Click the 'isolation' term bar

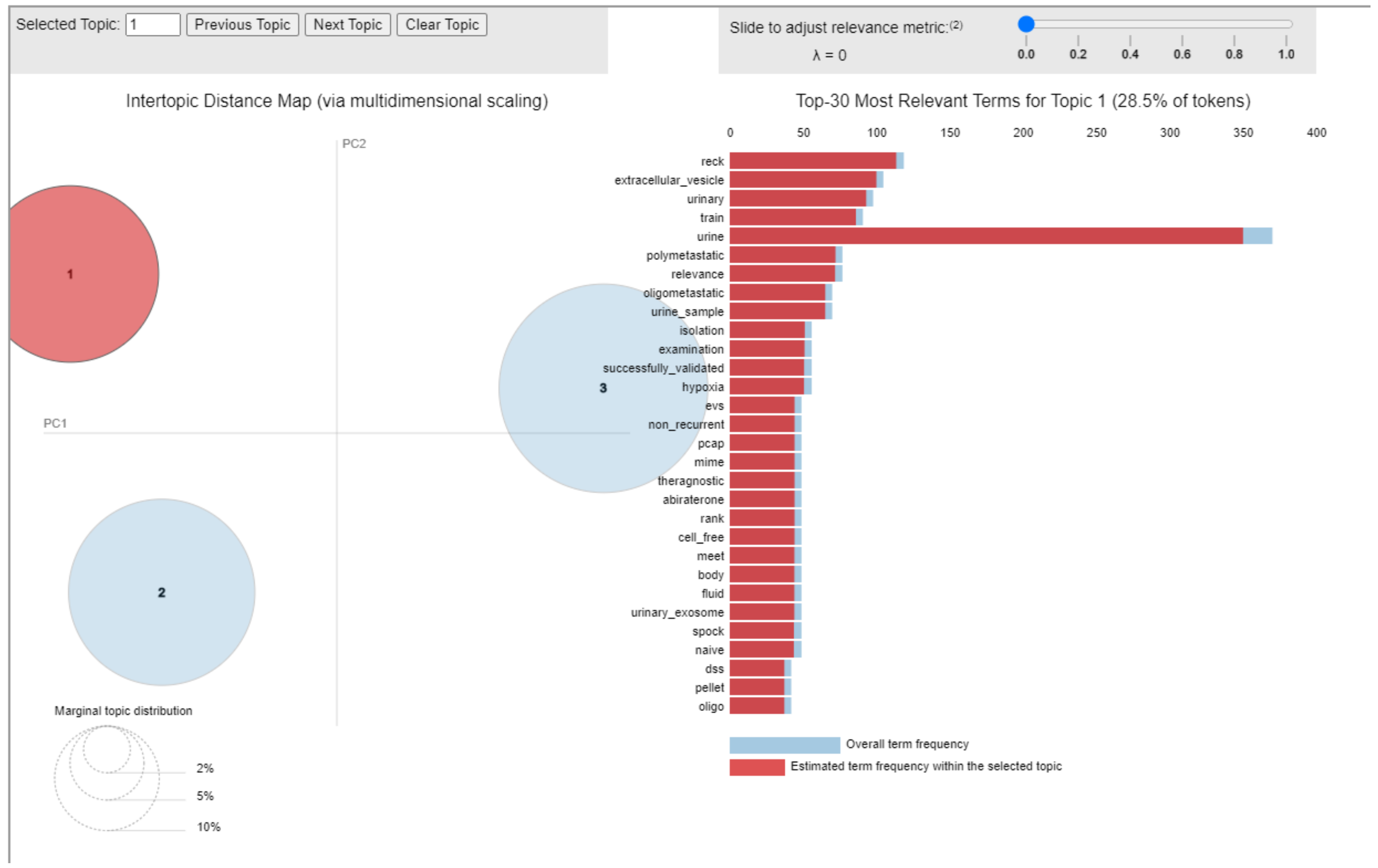[x=767, y=329]
